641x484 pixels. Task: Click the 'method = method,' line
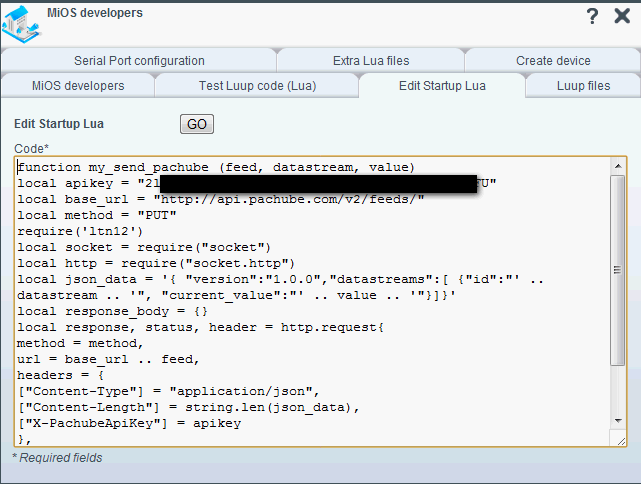80,343
